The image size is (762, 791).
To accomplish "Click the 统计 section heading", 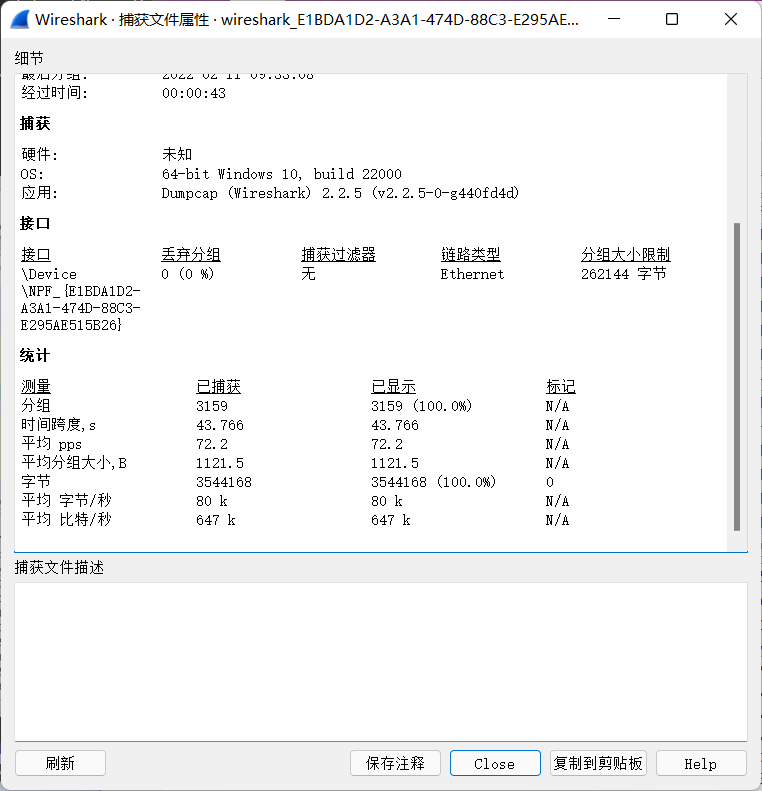I will (x=35, y=355).
